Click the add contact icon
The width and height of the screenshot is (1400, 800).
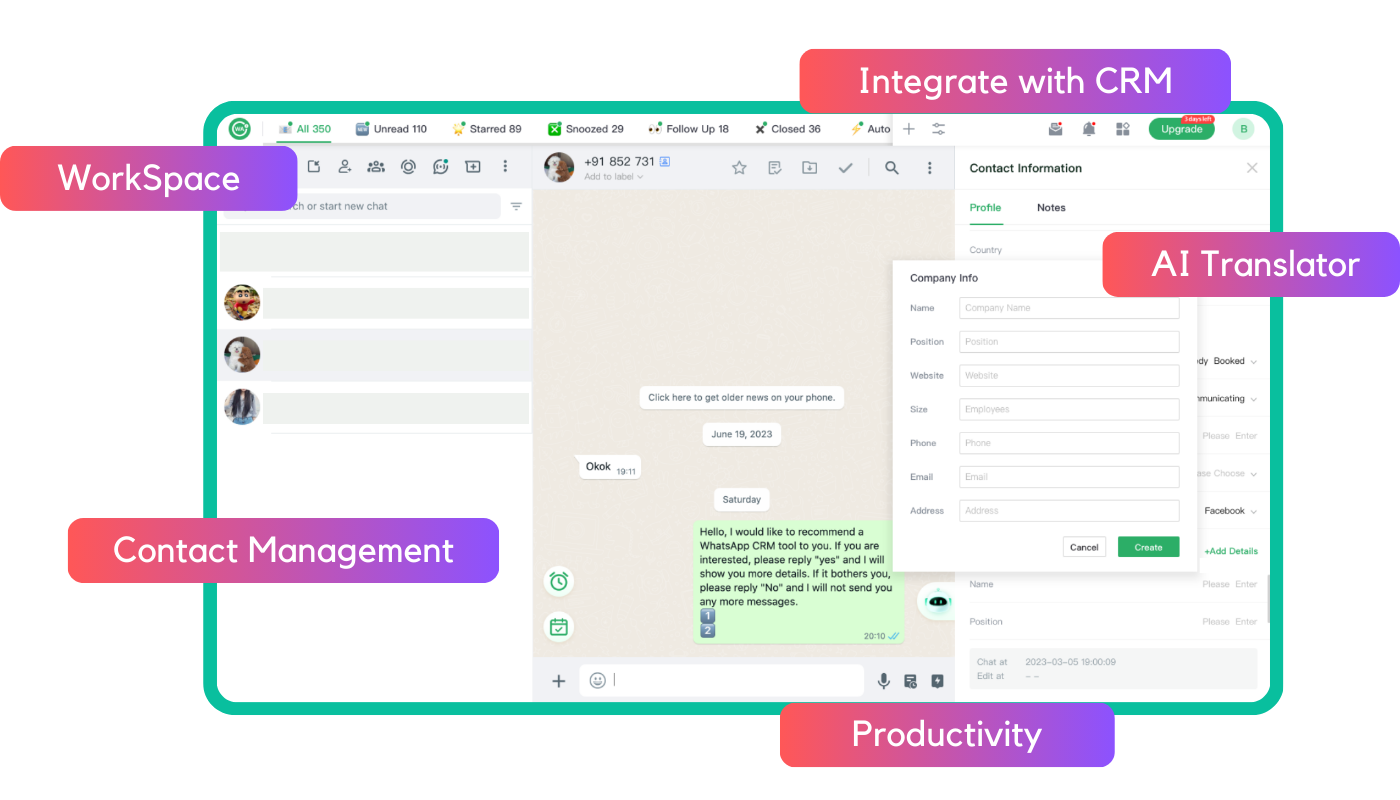tap(345, 167)
